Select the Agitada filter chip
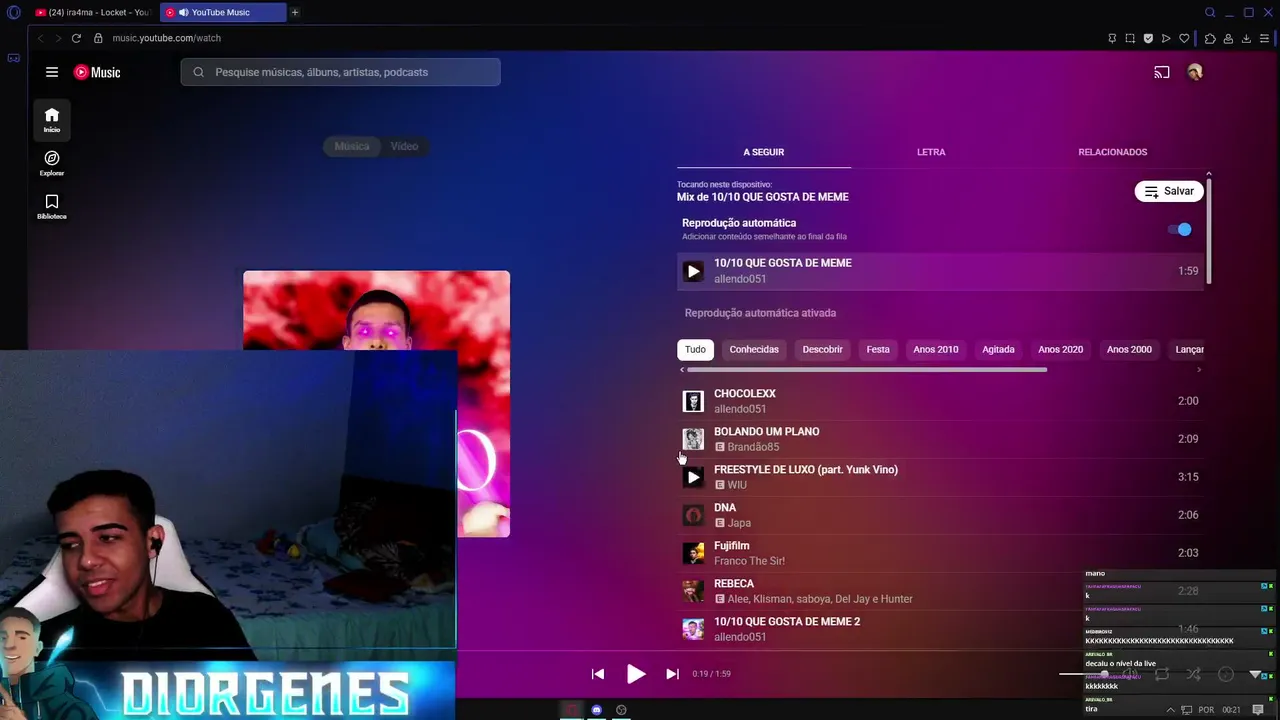 tap(998, 349)
